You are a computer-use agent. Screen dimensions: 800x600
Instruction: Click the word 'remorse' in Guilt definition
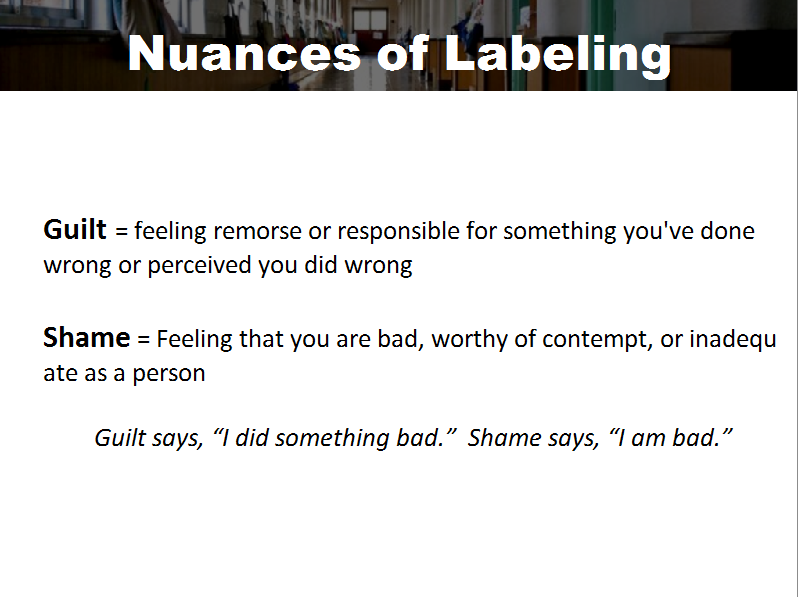[x=258, y=232]
